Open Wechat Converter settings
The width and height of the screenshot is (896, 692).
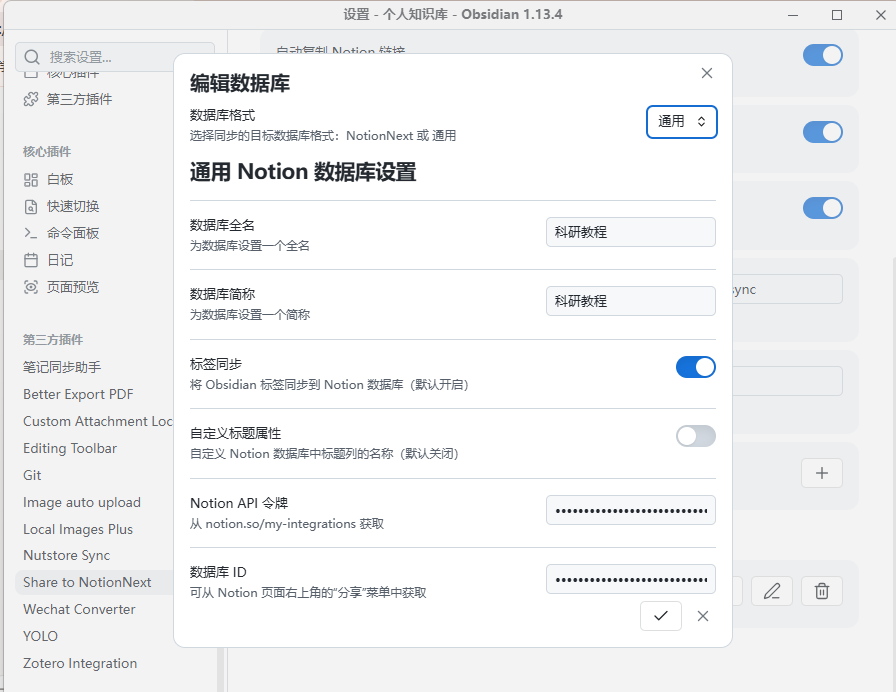[79, 609]
